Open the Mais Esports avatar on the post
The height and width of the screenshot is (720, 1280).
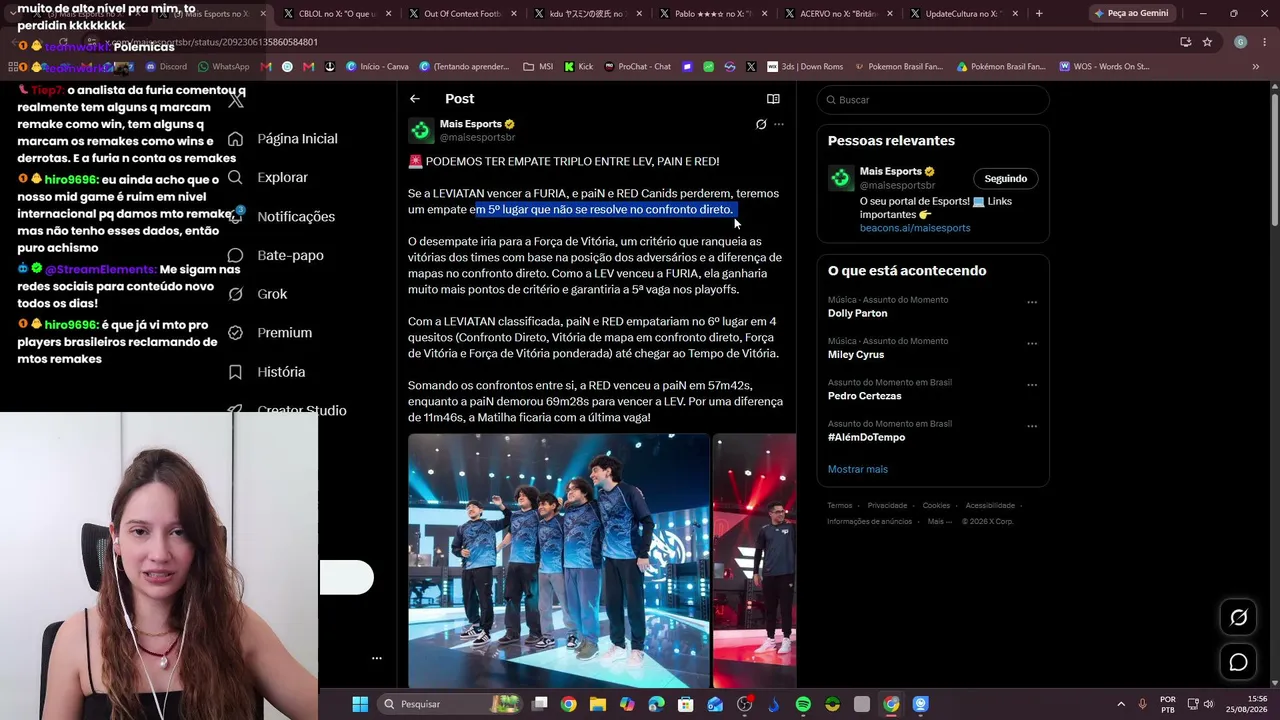click(x=421, y=131)
